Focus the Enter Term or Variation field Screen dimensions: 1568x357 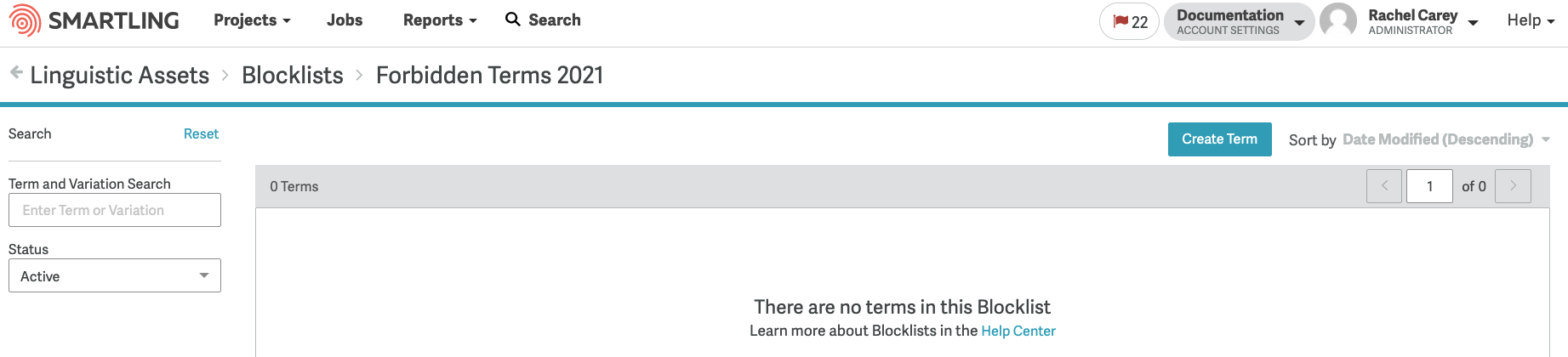(x=115, y=210)
